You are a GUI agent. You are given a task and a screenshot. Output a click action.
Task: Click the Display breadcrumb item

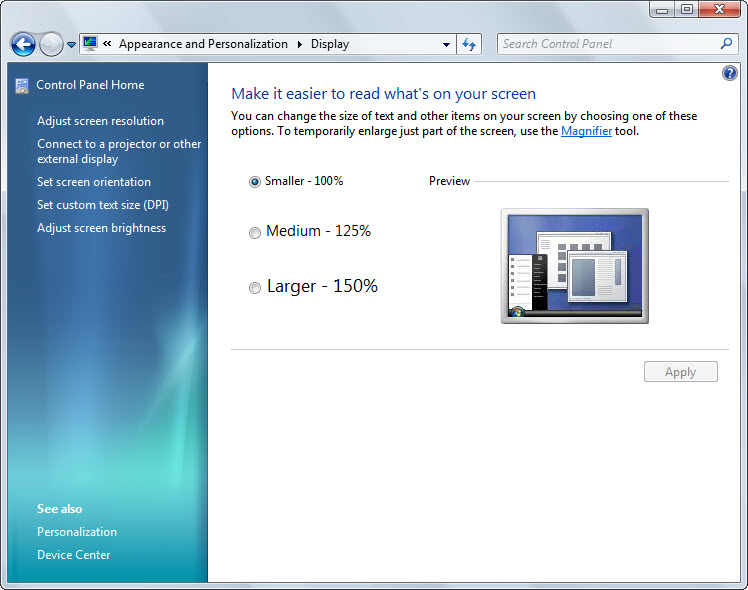[330, 44]
